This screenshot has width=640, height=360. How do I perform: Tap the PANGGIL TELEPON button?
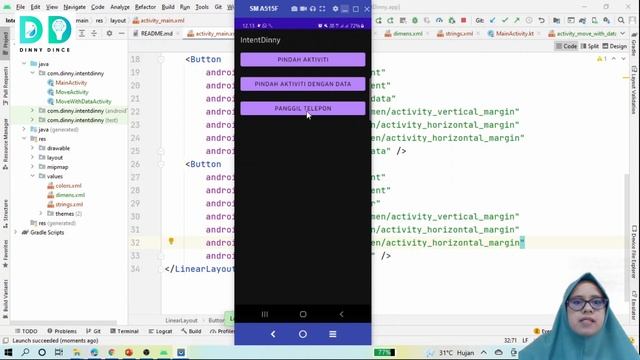point(302,109)
